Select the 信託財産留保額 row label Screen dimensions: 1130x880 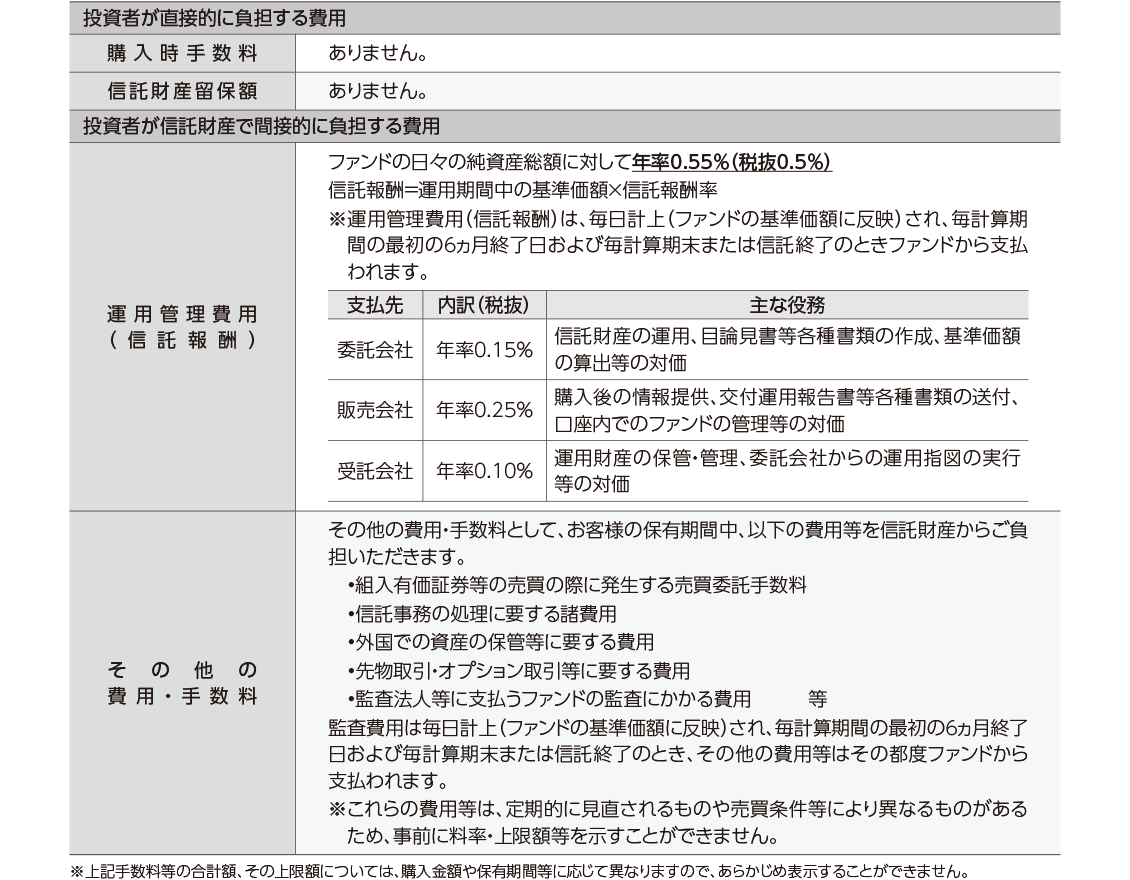tap(182, 91)
